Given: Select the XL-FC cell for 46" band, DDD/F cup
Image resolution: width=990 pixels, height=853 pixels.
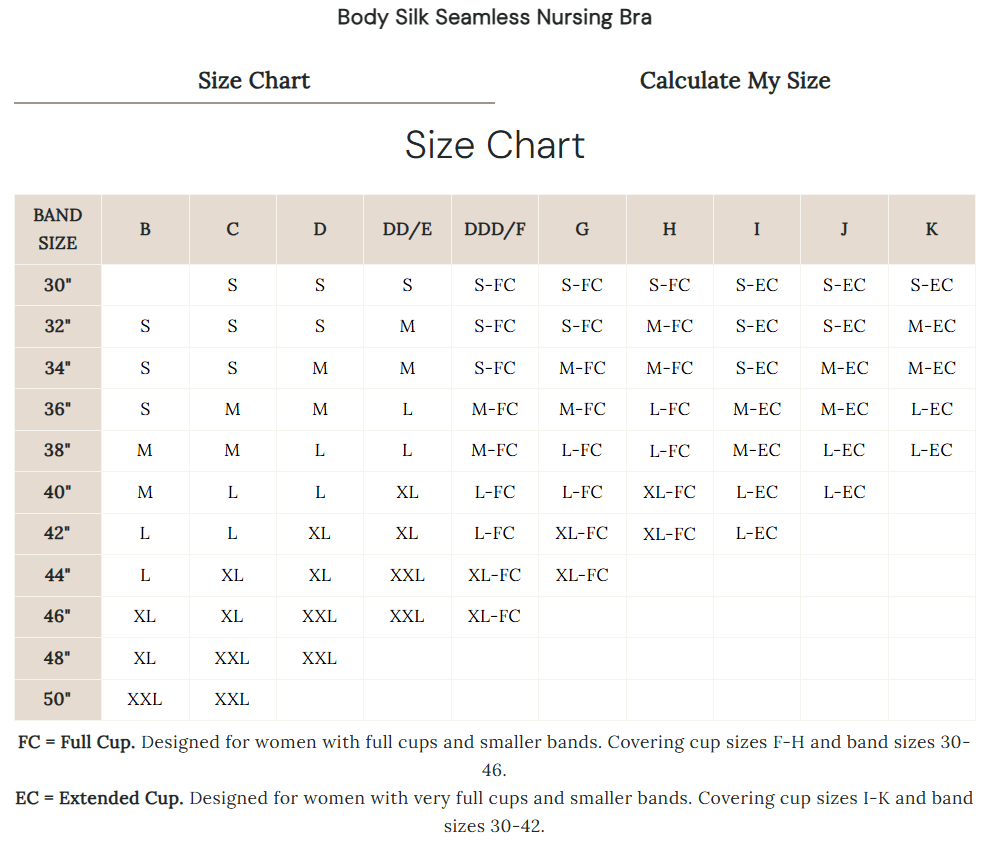Looking at the screenshot, I should 494,616.
